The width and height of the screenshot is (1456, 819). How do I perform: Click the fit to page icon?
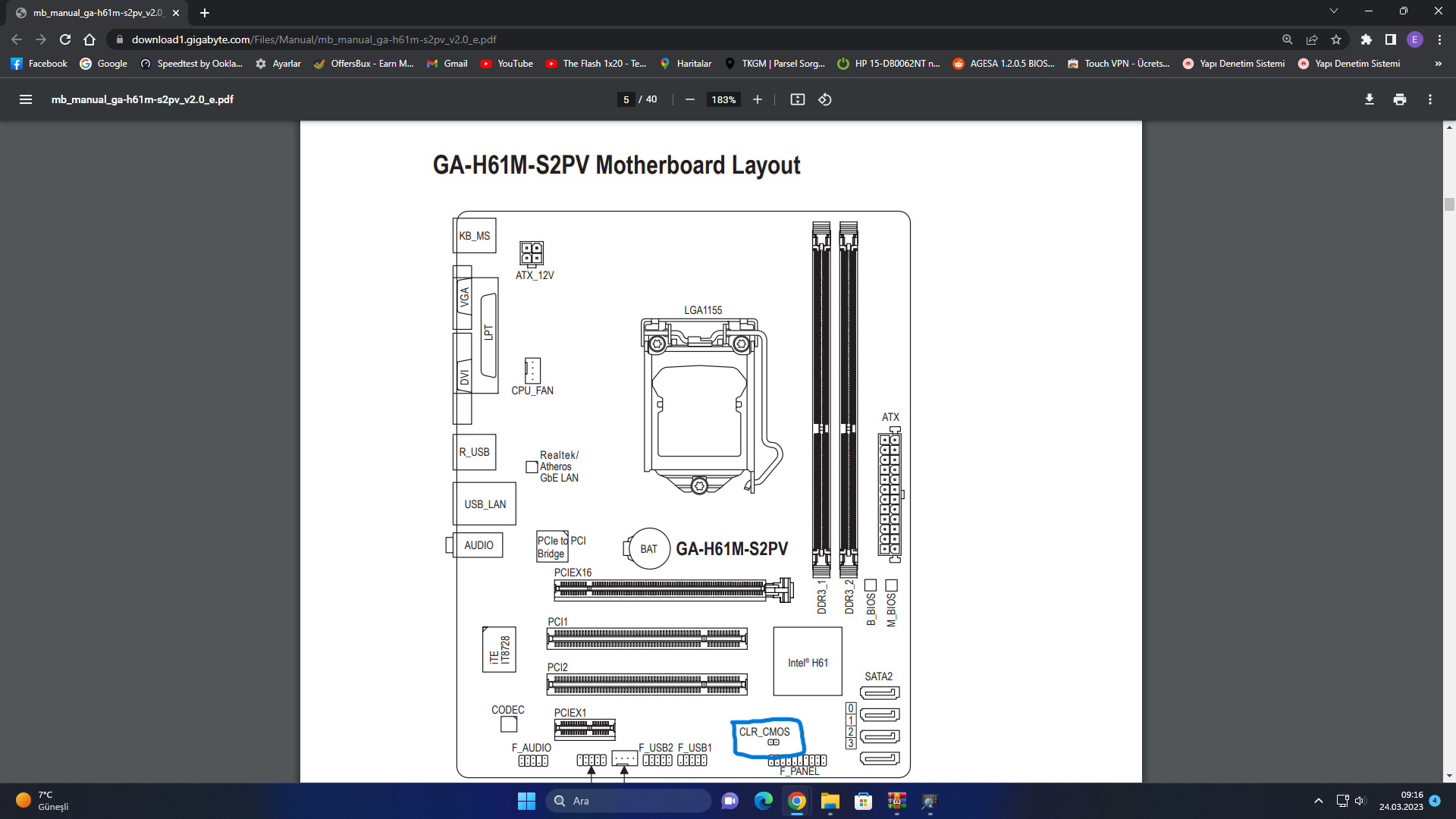pos(797,99)
